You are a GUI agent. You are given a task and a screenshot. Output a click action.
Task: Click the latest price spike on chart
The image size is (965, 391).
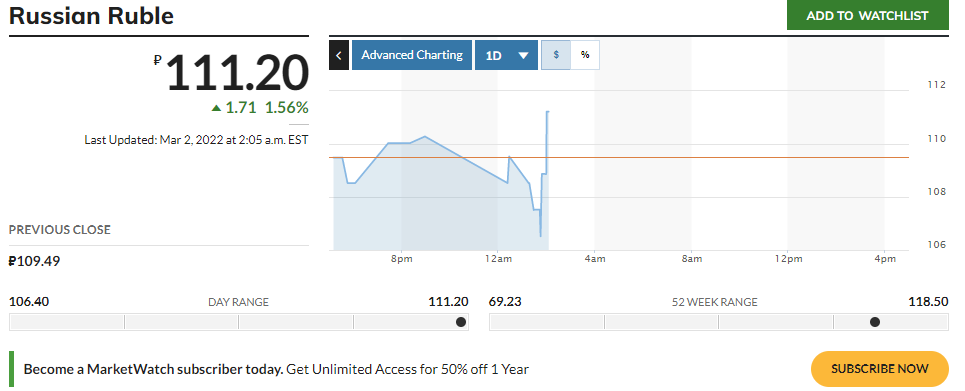pyautogui.click(x=547, y=113)
